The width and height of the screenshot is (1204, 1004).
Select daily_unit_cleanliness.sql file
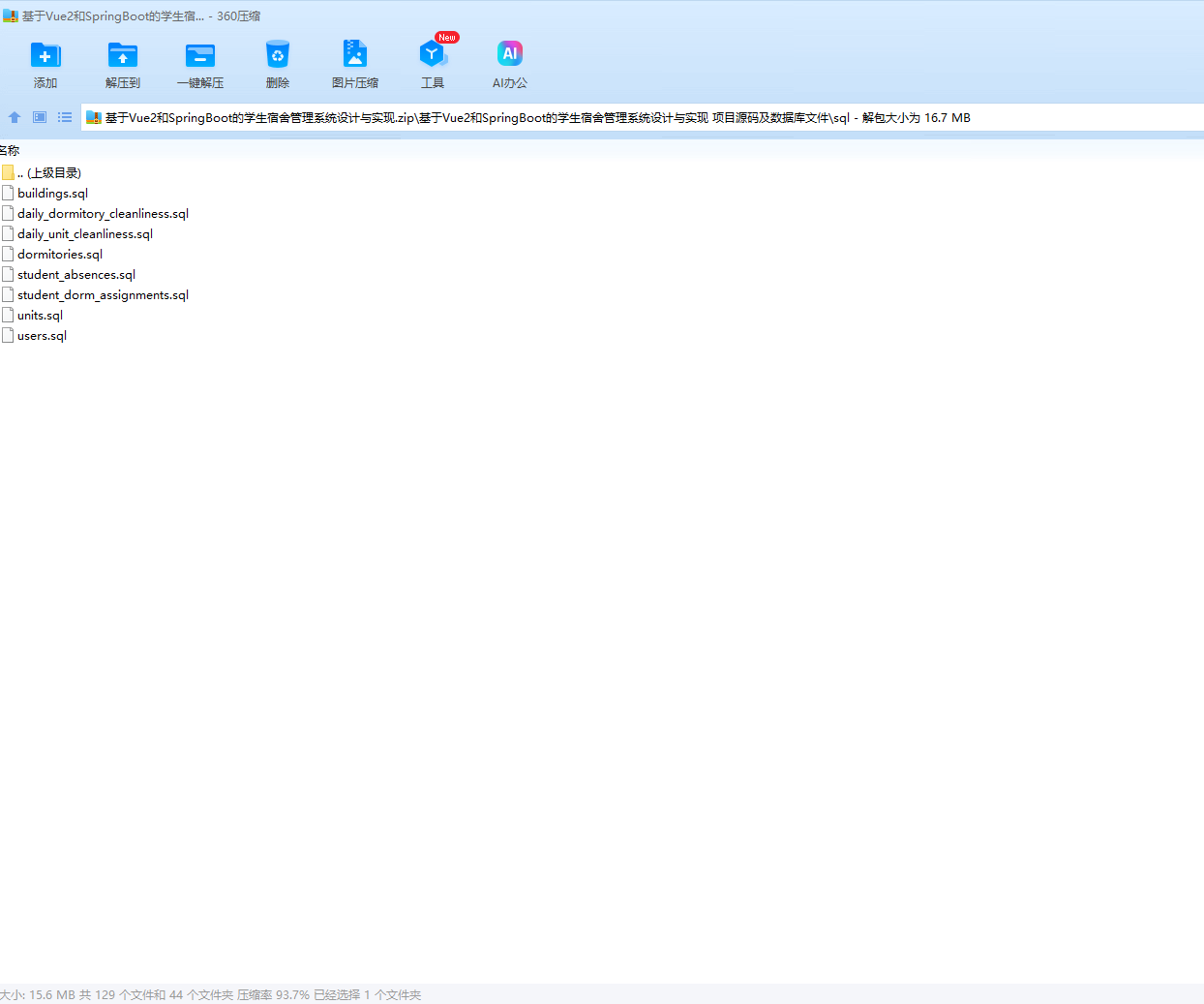[85, 233]
